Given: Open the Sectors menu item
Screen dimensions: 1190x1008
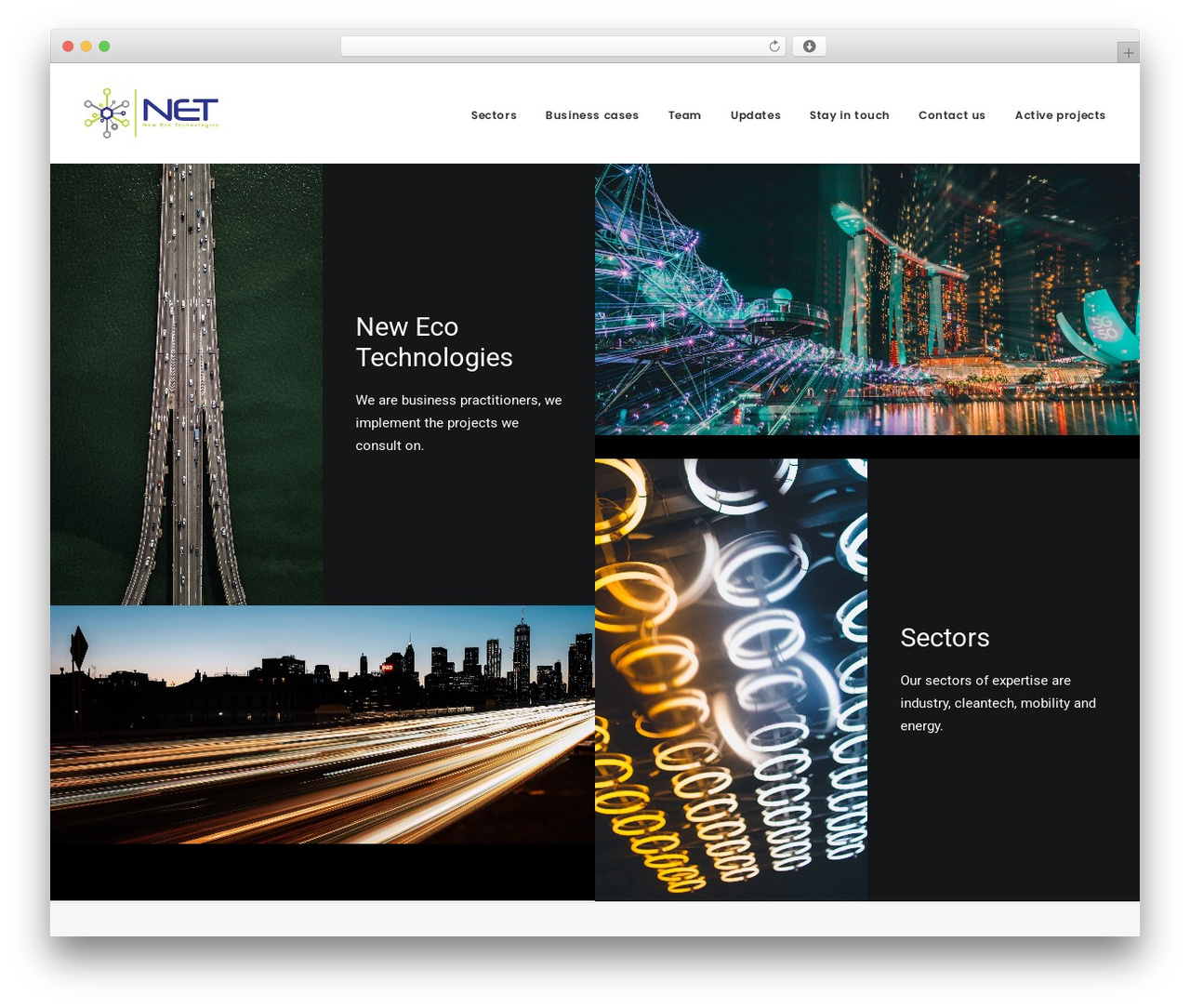Looking at the screenshot, I should click(494, 115).
